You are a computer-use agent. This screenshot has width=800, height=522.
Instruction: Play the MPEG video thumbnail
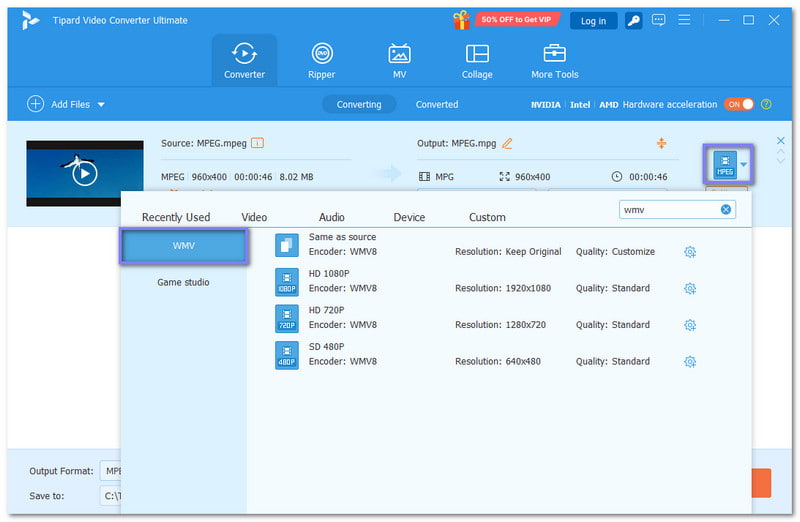[x=85, y=173]
